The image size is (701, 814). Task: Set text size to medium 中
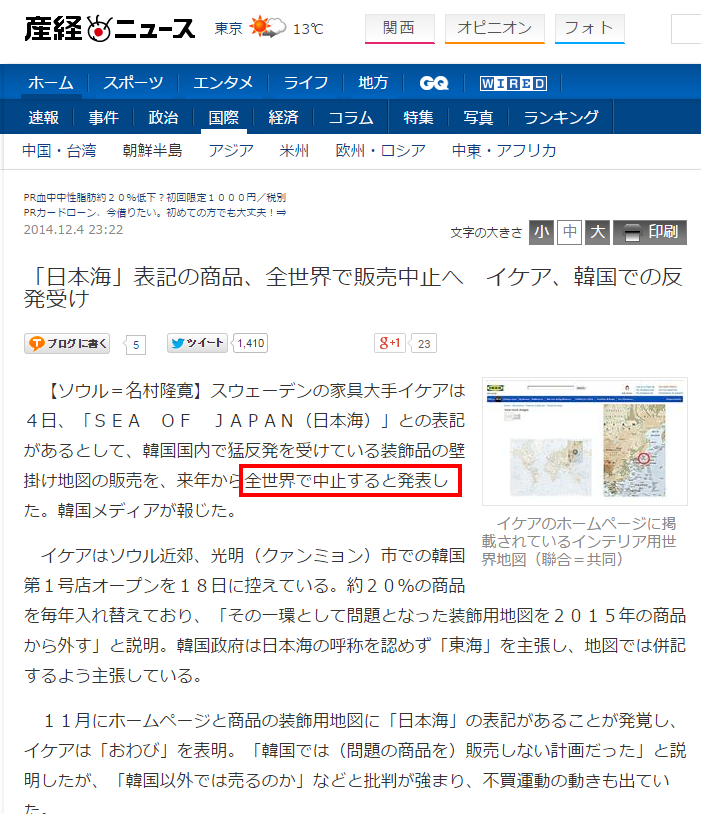569,232
